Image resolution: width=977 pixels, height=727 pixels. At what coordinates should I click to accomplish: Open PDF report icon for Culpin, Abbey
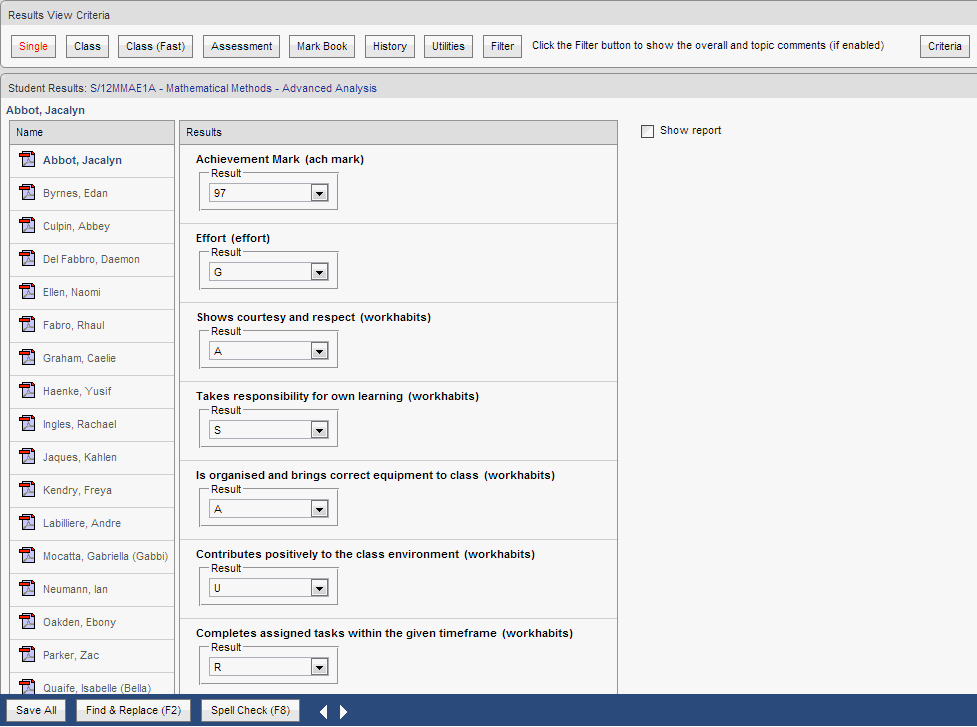coord(27,226)
